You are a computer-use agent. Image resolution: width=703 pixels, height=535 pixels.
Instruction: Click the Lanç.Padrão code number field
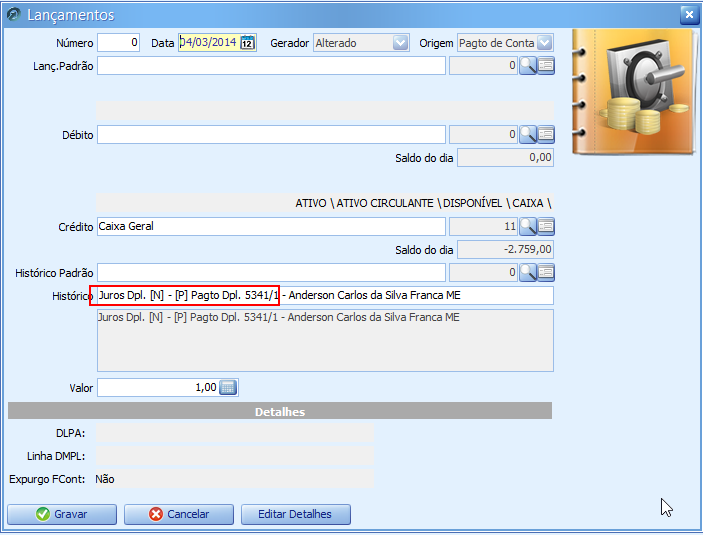[483, 65]
